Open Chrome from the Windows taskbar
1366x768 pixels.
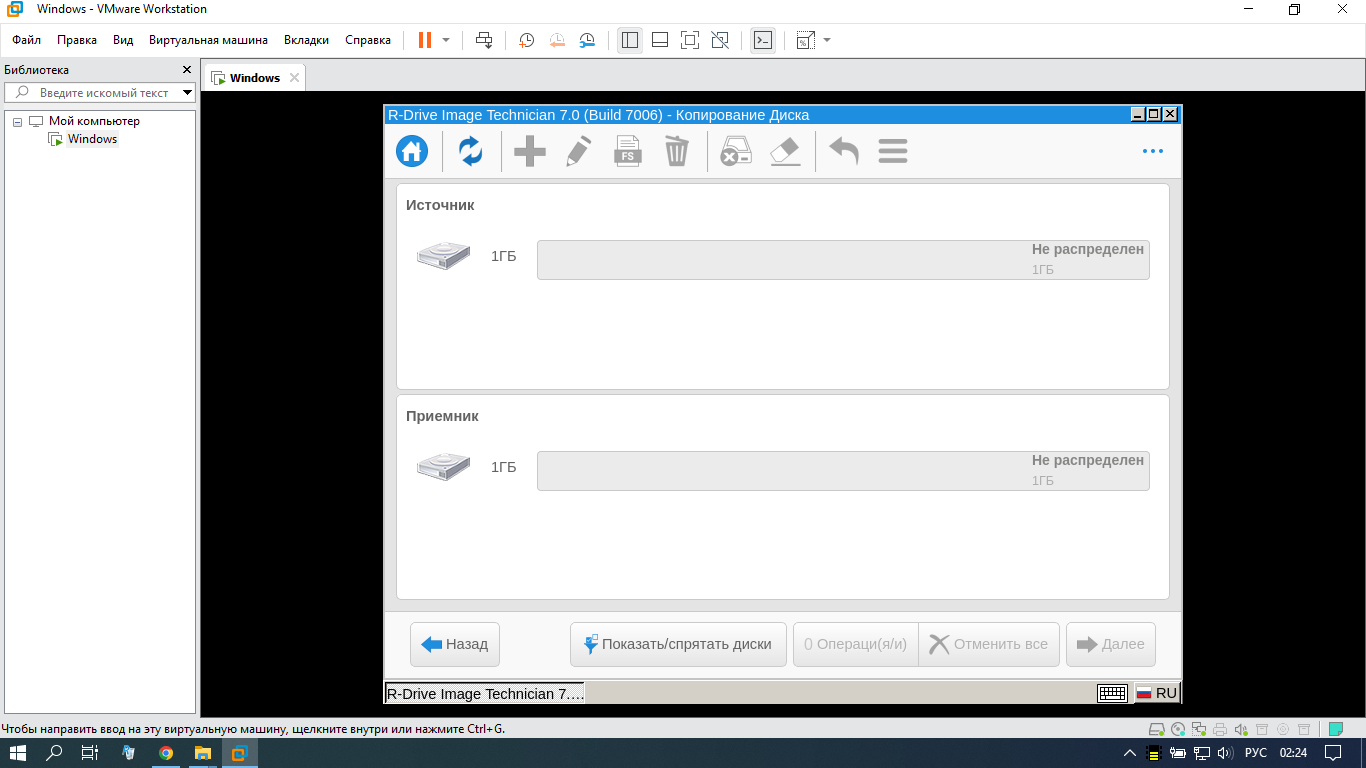click(166, 753)
